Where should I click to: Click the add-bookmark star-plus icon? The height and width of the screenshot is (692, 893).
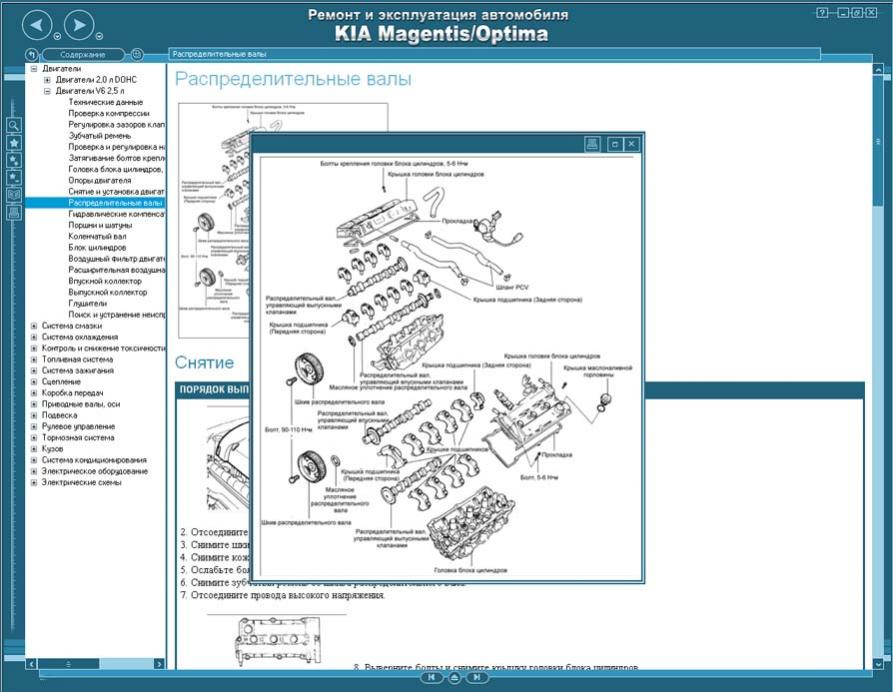point(14,160)
